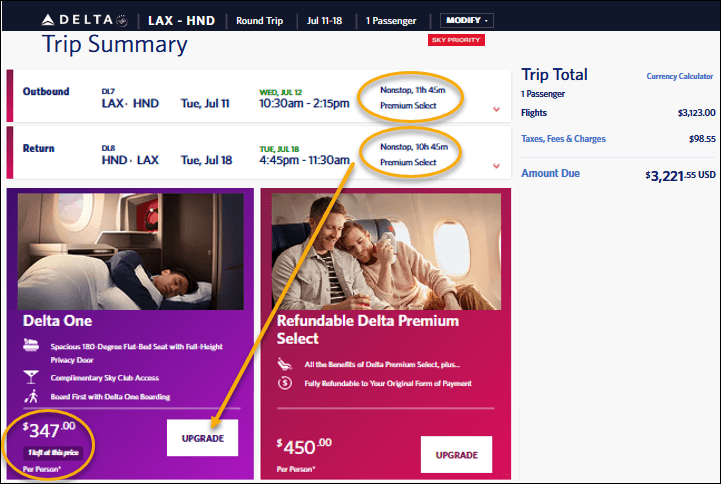Click the Amount Due link
This screenshot has height=484, width=721.
point(550,173)
